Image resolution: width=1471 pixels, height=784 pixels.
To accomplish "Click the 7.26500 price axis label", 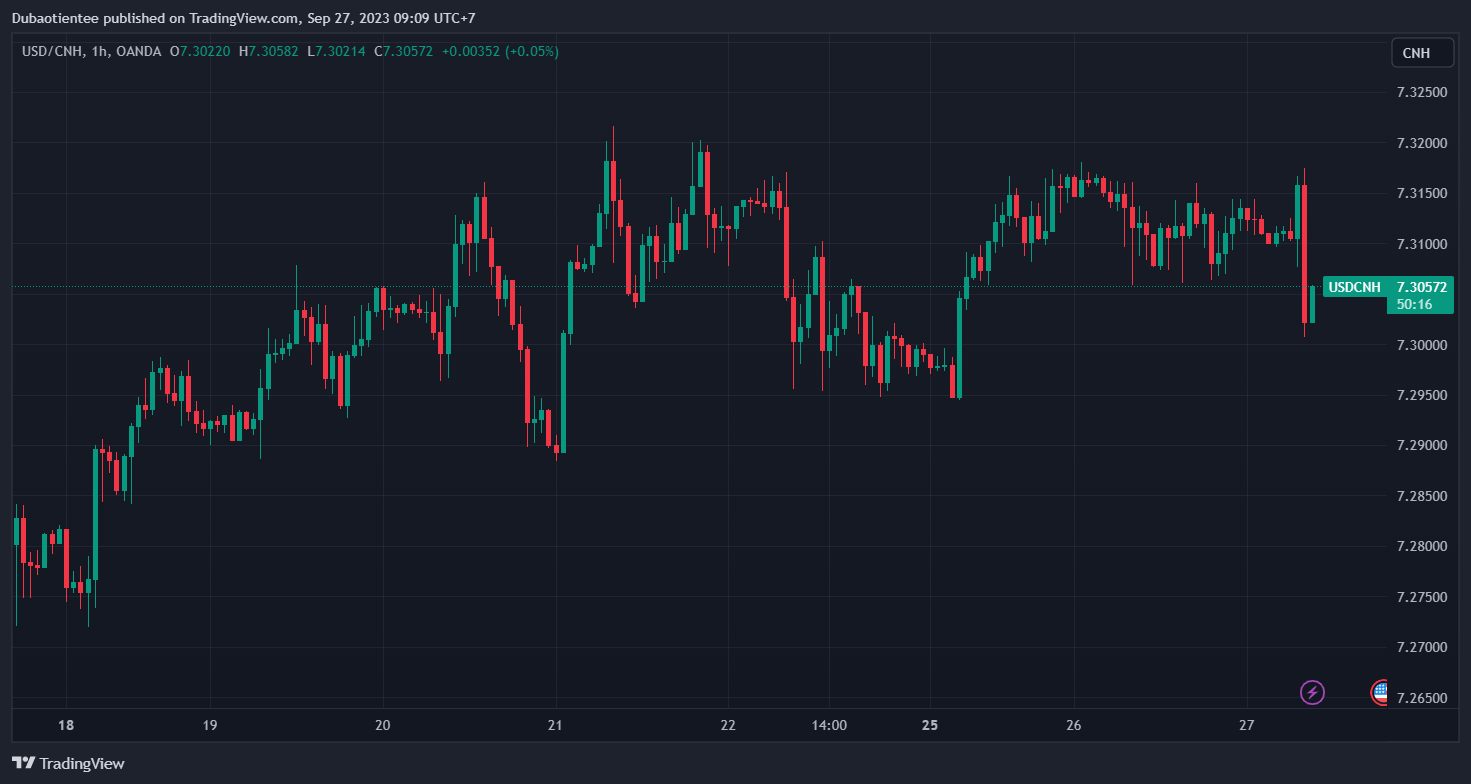I will click(x=1421, y=698).
